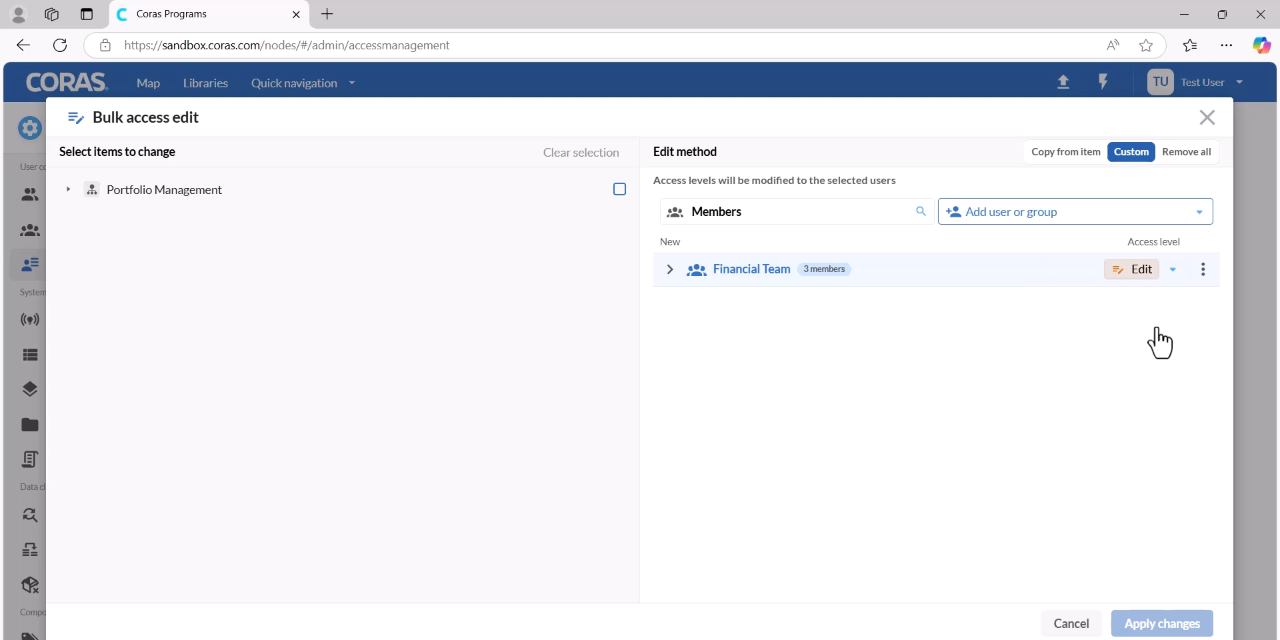Open the Add user or group dropdown

point(1075,211)
